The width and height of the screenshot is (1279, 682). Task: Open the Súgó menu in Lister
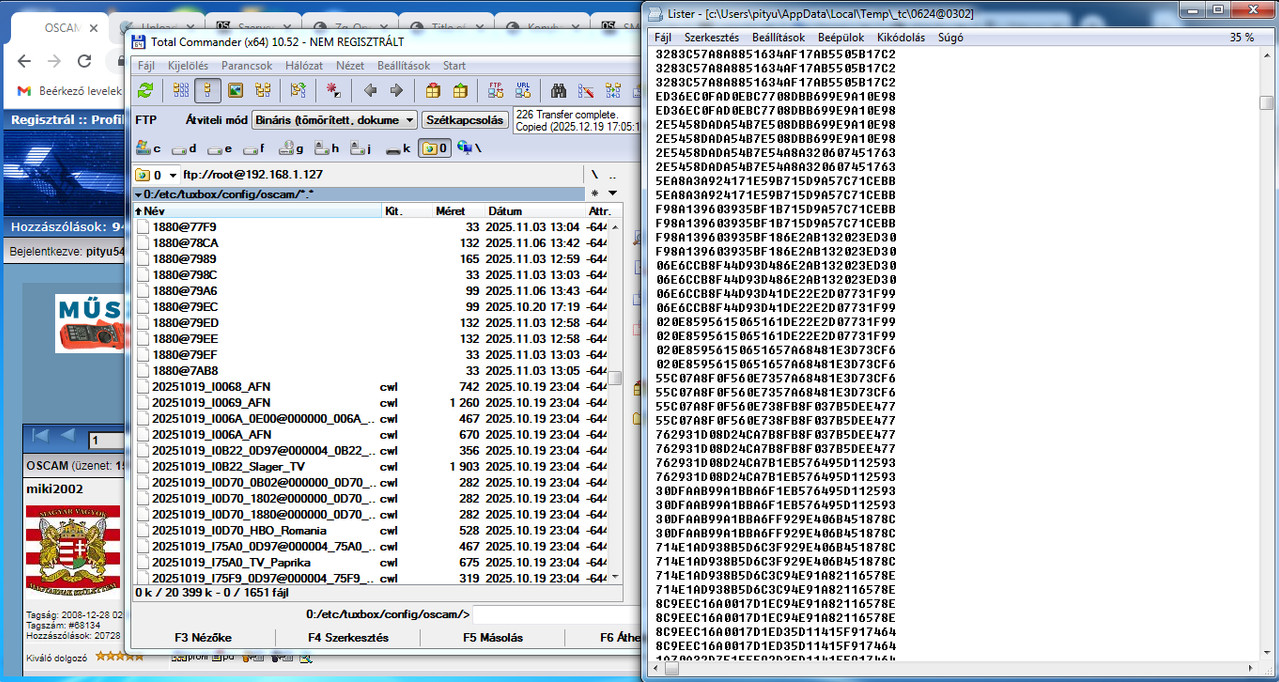(x=950, y=37)
